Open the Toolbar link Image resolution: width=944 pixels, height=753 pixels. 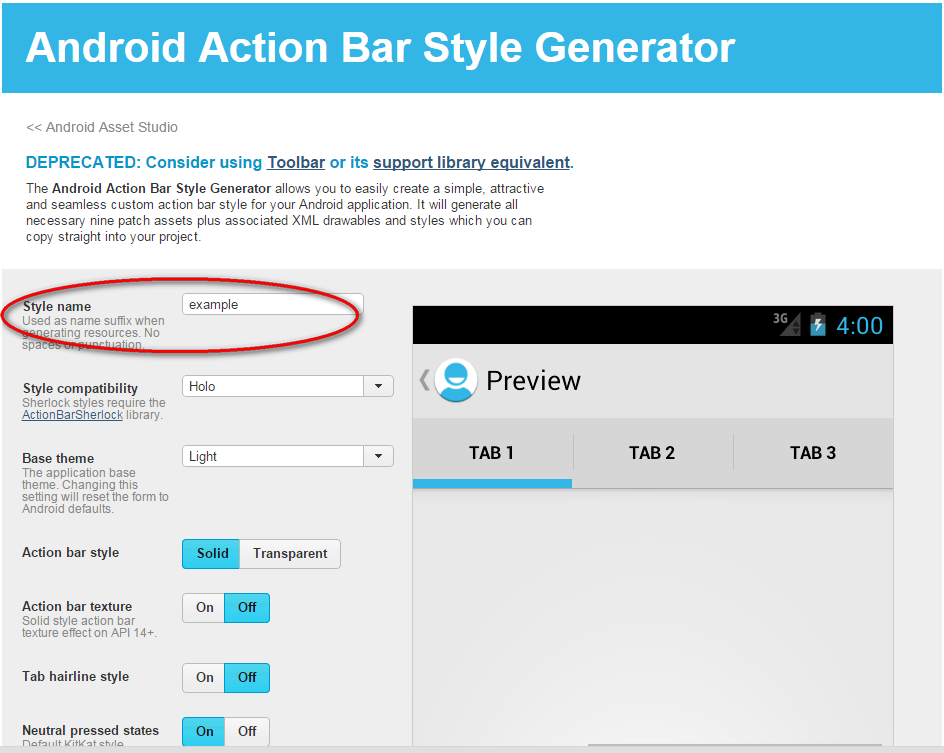tap(296, 163)
